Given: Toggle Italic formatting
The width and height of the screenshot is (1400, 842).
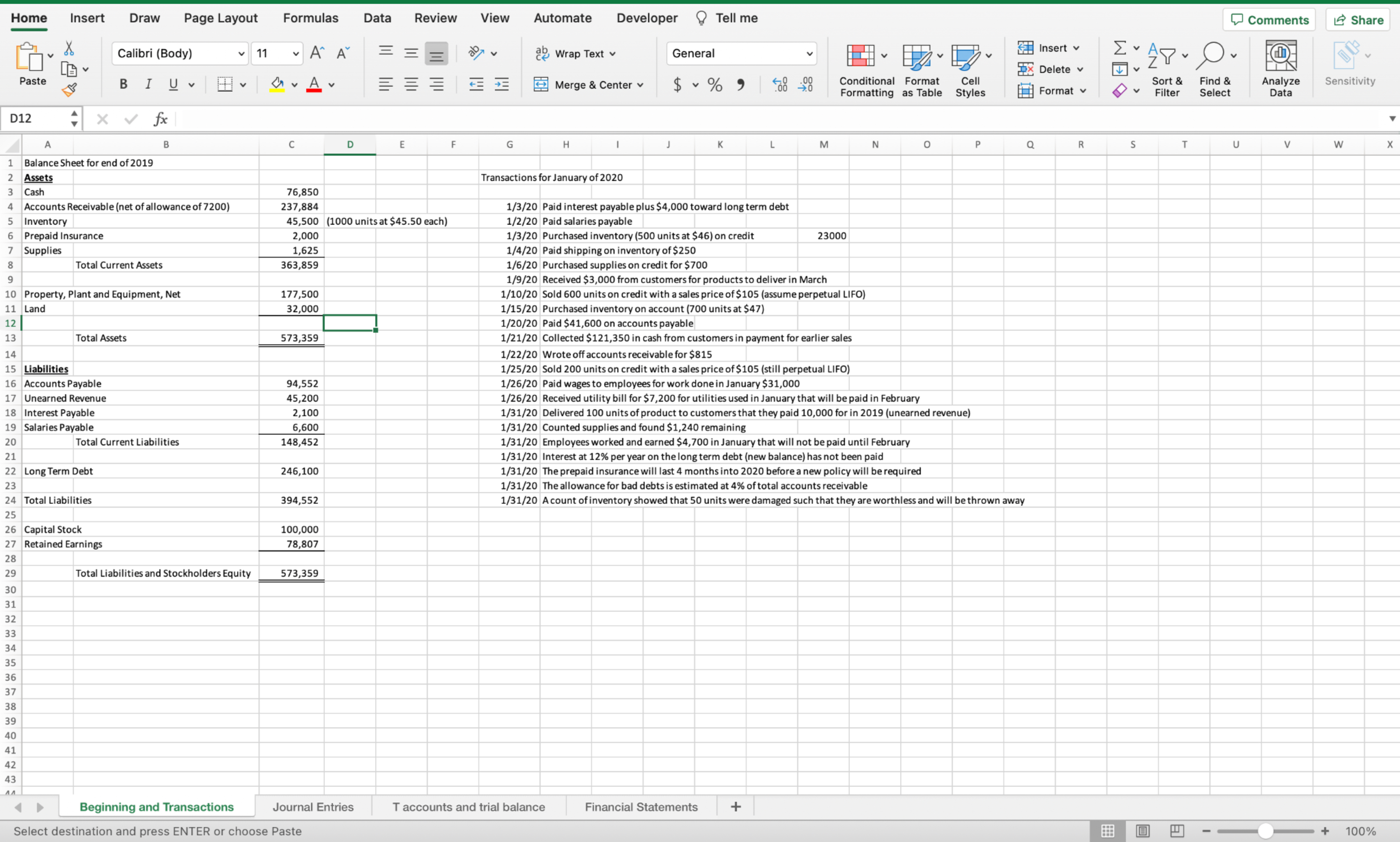Looking at the screenshot, I should [x=148, y=84].
